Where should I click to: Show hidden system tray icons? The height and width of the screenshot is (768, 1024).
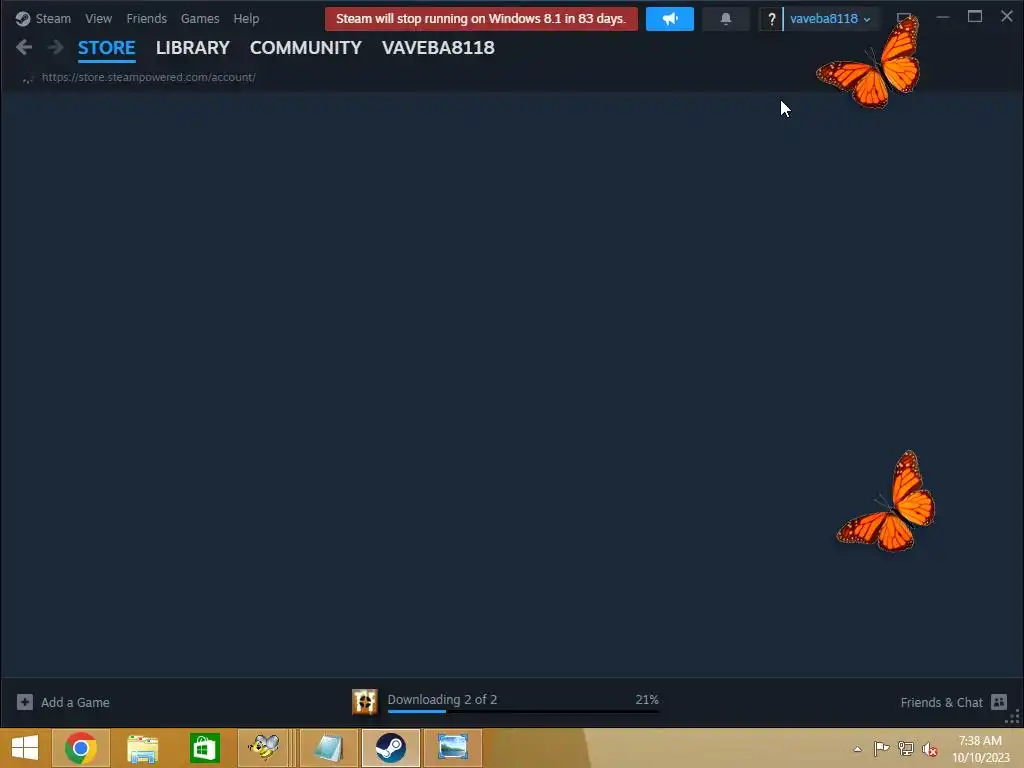click(857, 749)
